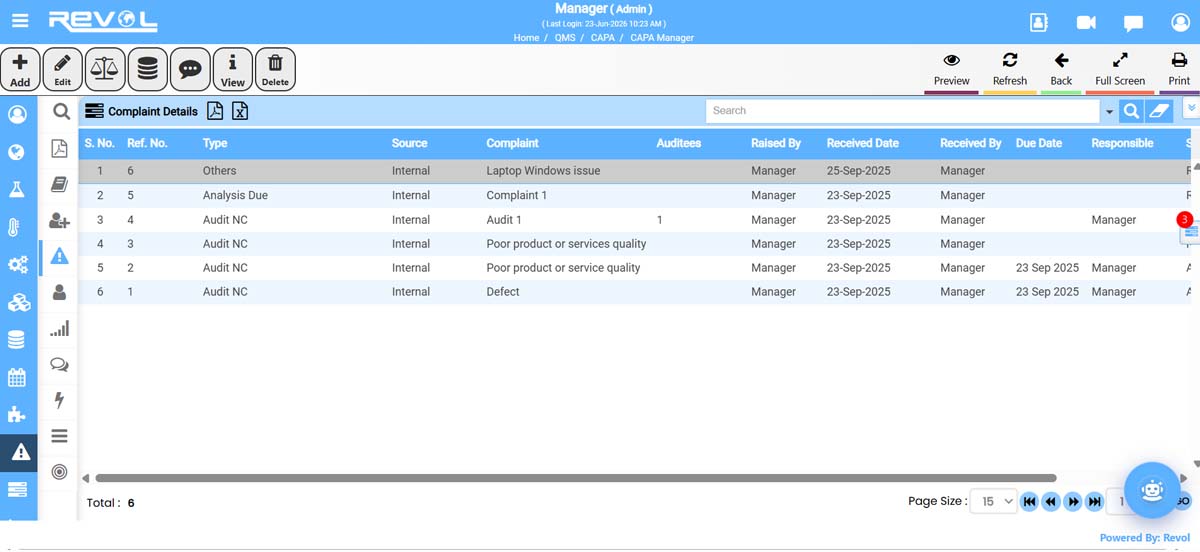
Task: Open the Page Size dropdown
Action: click(x=994, y=501)
